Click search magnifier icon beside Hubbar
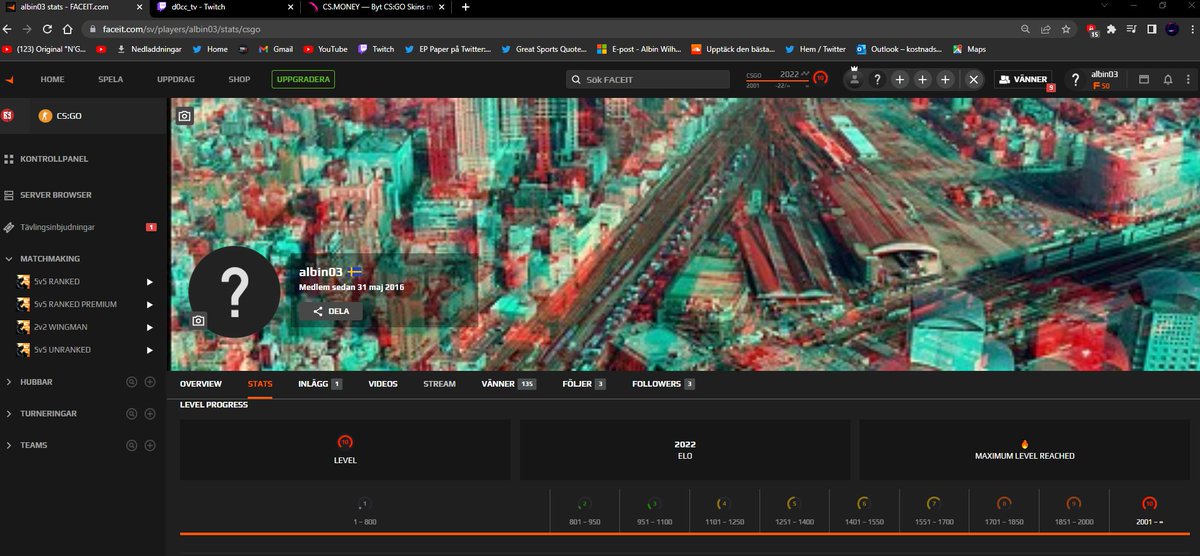 click(130, 382)
